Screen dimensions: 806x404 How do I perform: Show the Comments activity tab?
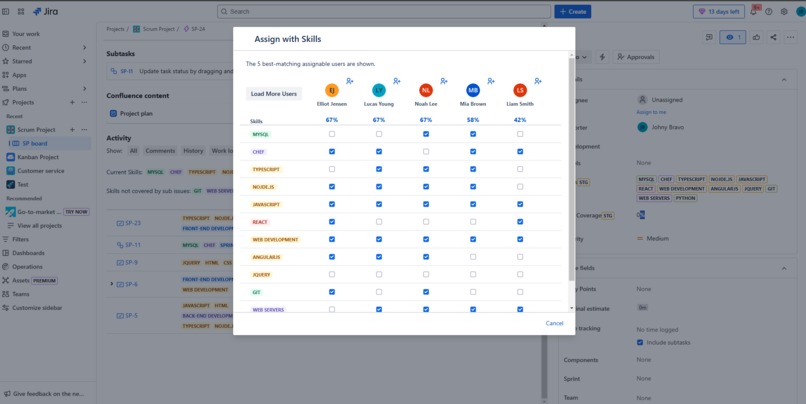tap(160, 151)
